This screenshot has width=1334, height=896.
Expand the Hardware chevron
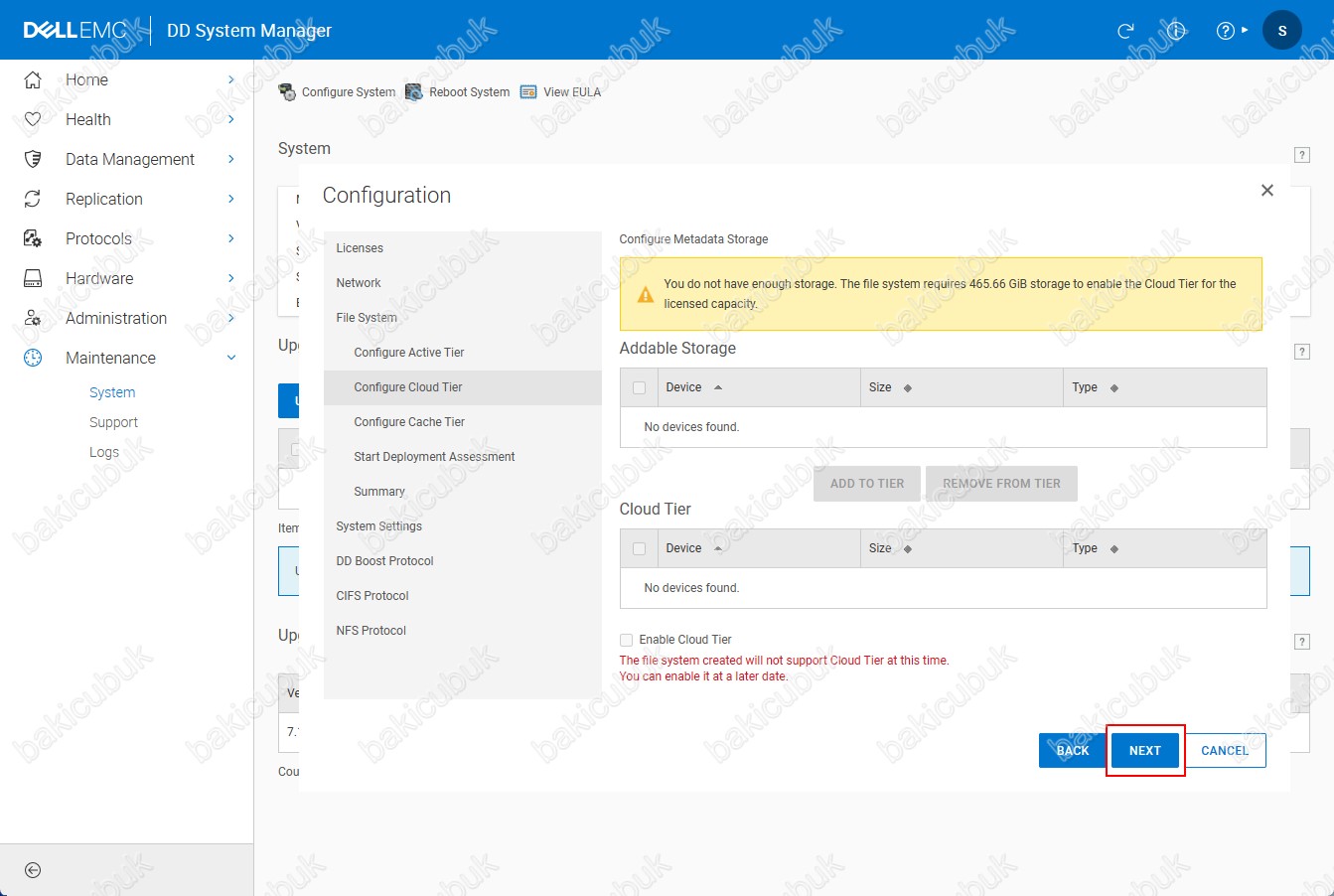230,278
